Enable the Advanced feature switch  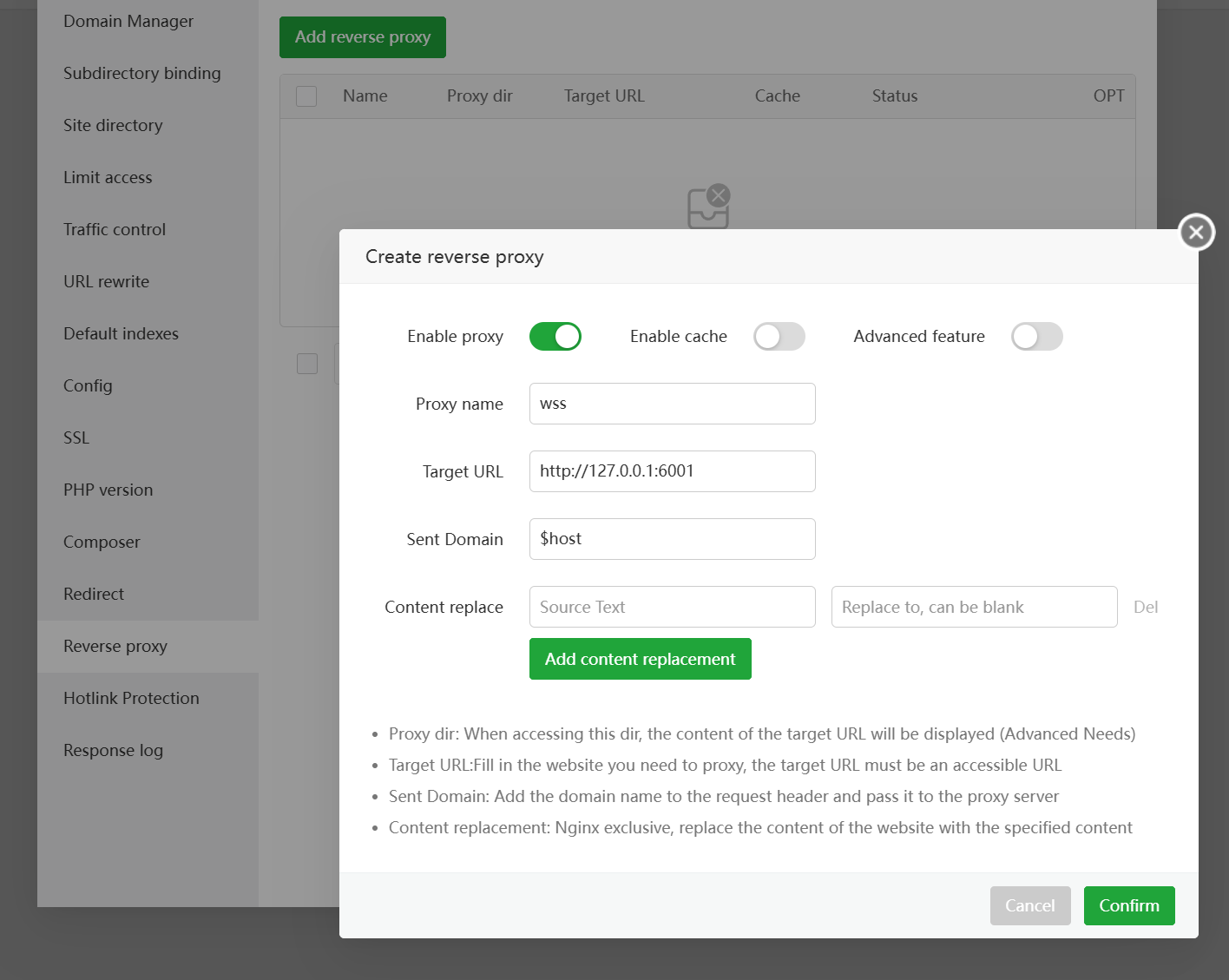point(1037,336)
